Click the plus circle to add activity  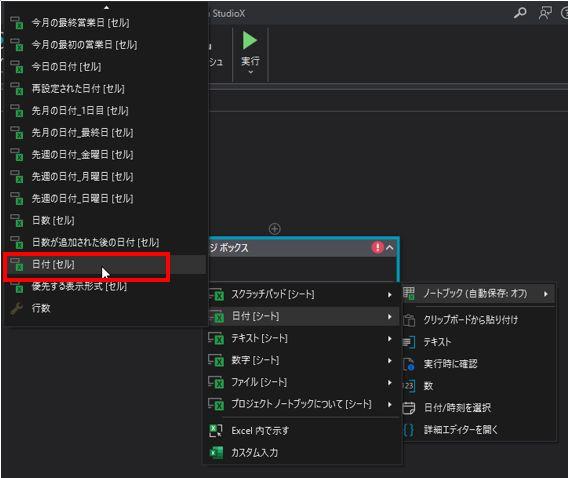click(x=275, y=229)
